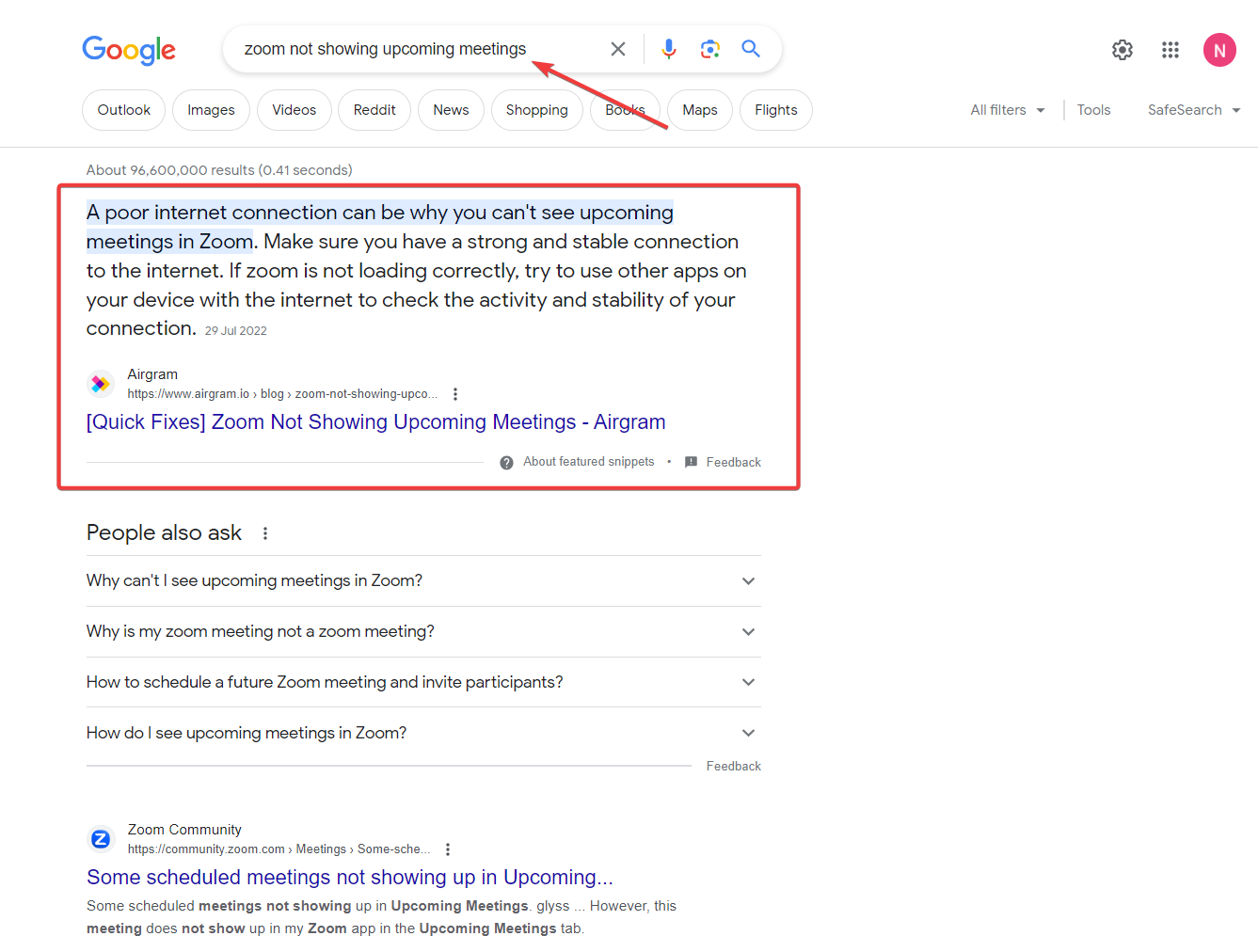Screen dimensions: 1258x952
Task: Open 'Some scheduled meetings not showing' link
Action: (x=350, y=878)
